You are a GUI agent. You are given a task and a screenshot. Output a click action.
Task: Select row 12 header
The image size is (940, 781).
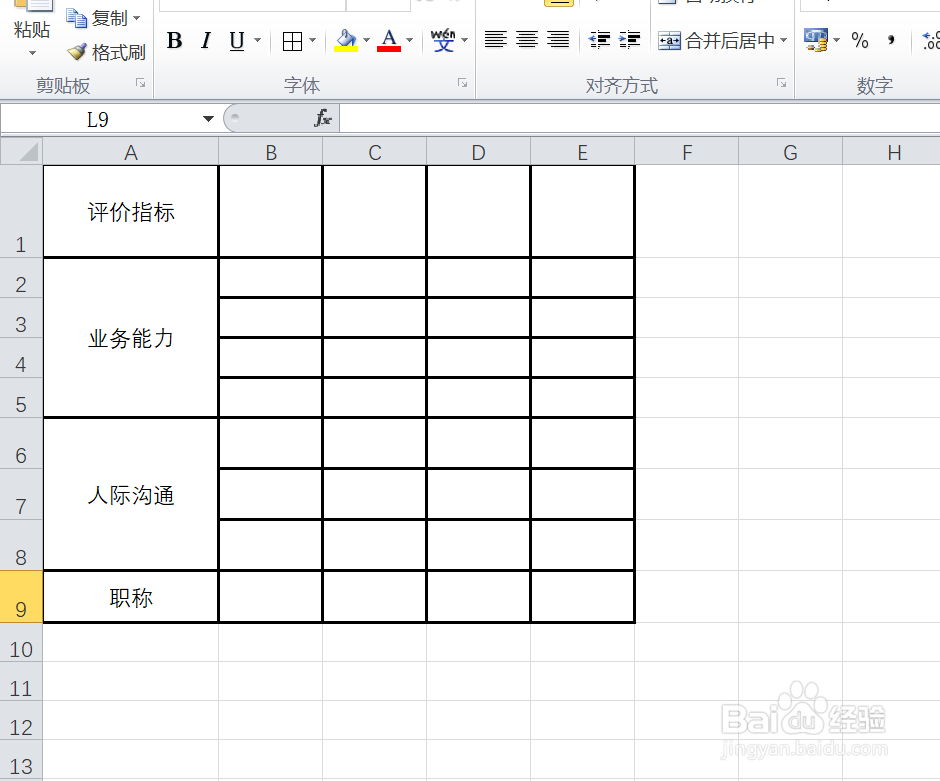tap(21, 720)
